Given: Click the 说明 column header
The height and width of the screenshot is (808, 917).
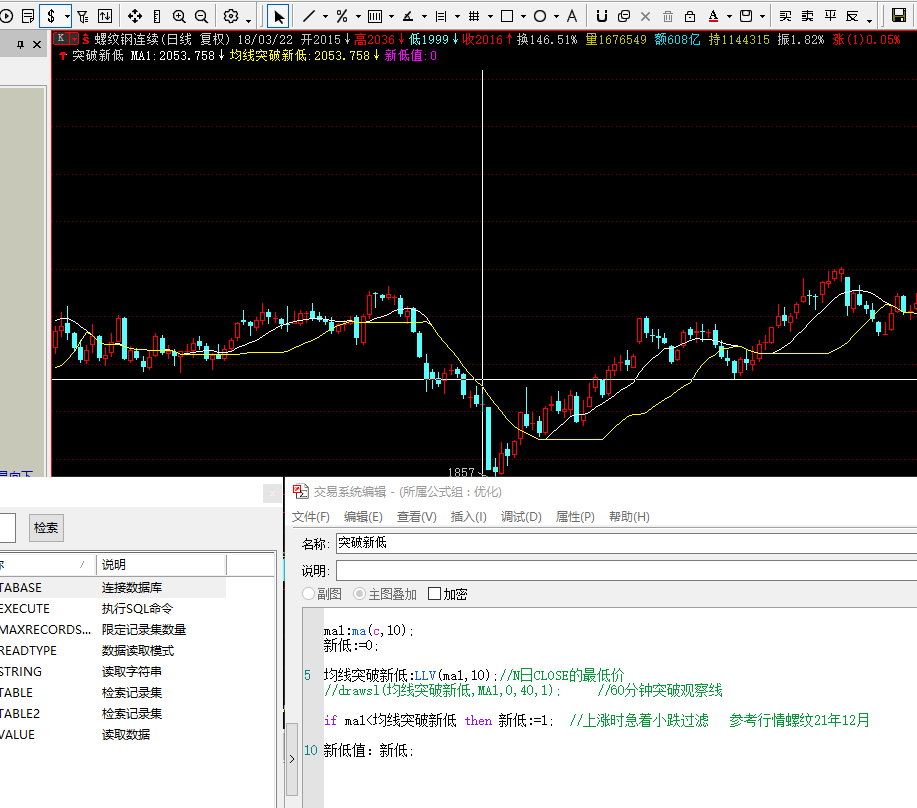Looking at the screenshot, I should [x=161, y=565].
